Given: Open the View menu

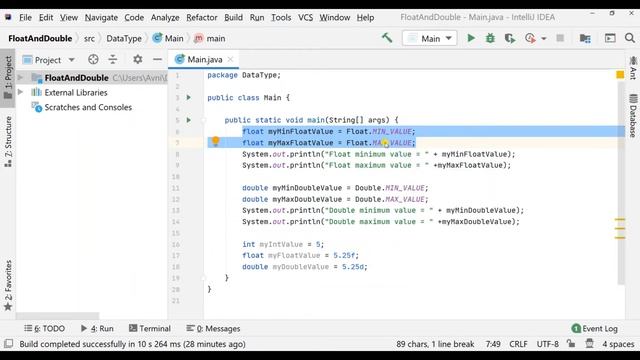Looking at the screenshot, I should click(69, 18).
